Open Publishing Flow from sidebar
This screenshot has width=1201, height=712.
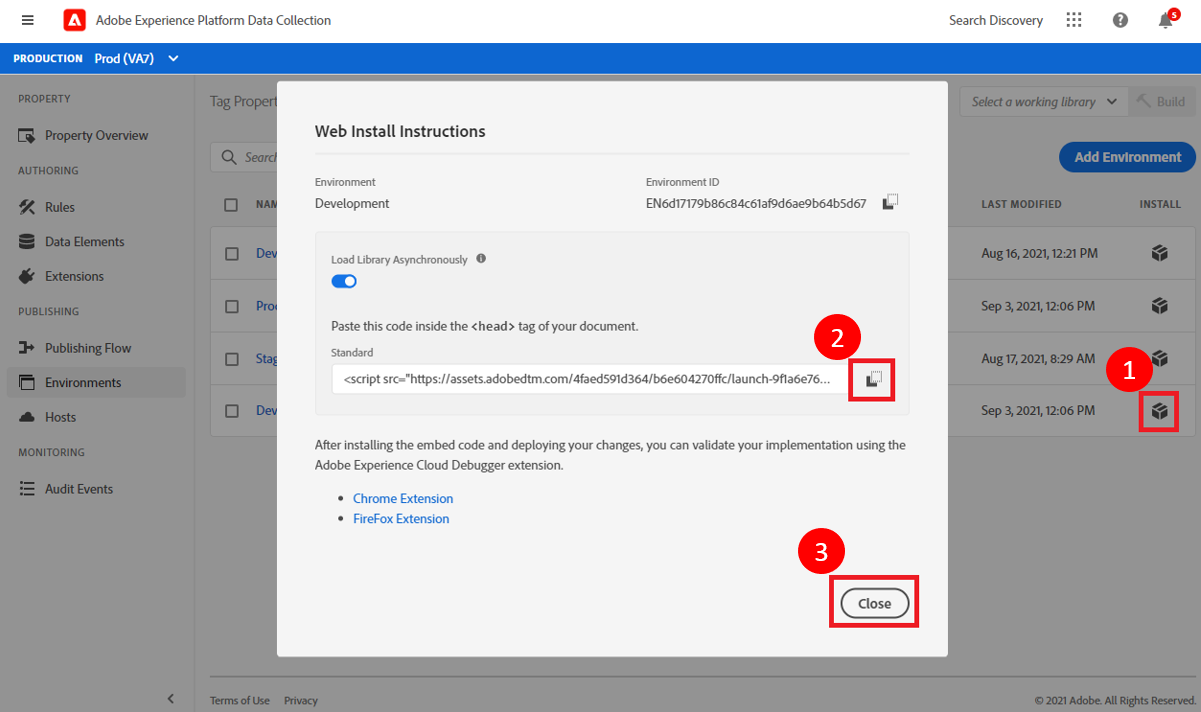[x=88, y=348]
